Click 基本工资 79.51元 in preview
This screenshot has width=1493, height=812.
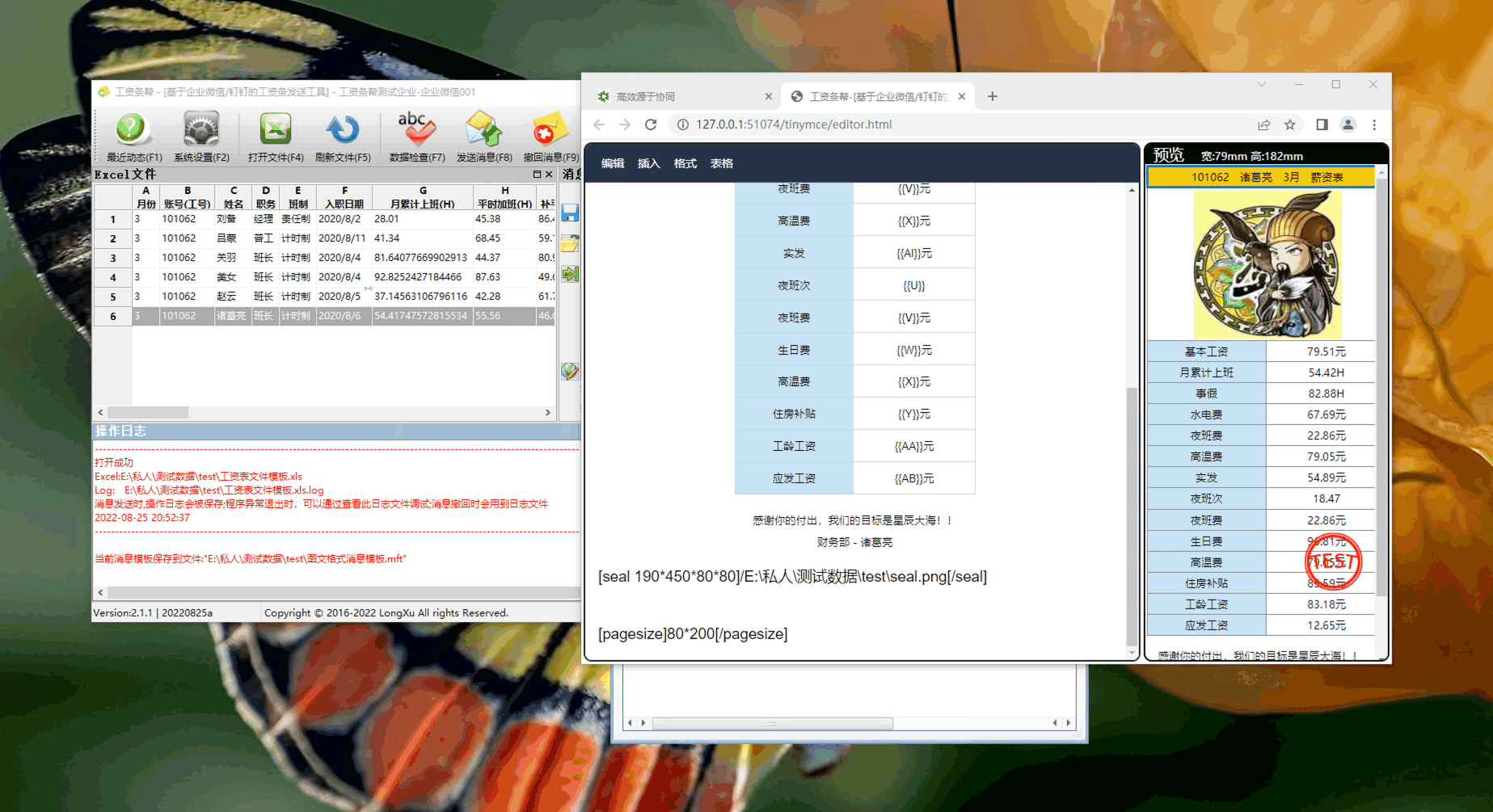click(x=1261, y=351)
